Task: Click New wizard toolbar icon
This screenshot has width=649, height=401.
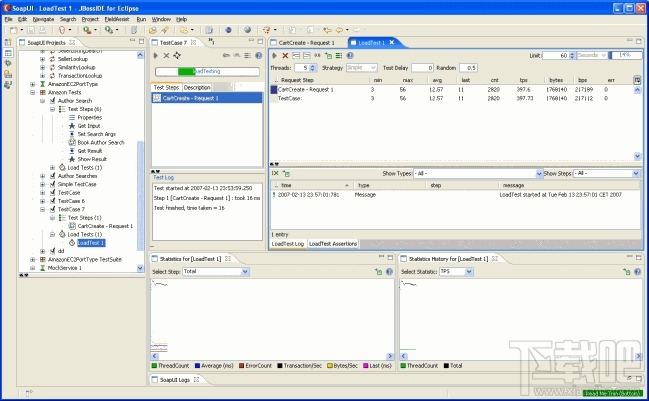Action: click(x=14, y=30)
